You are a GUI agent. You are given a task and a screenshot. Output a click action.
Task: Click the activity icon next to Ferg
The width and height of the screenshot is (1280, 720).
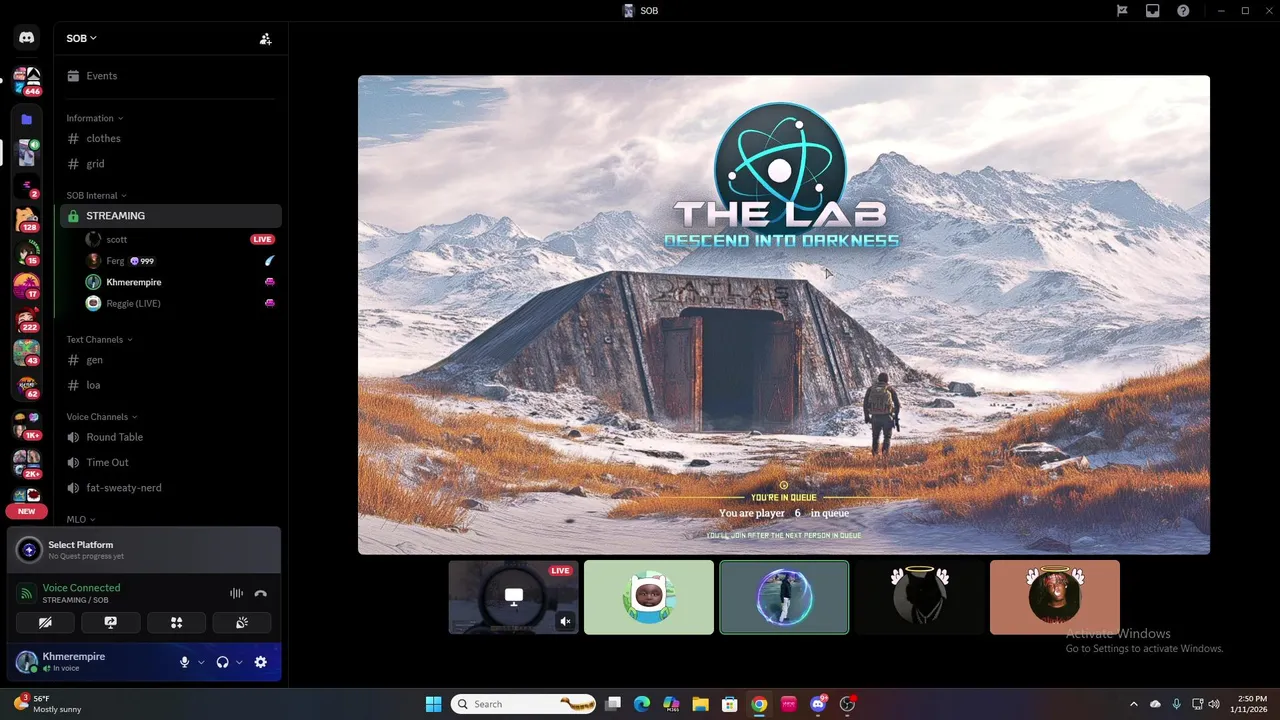pyautogui.click(x=269, y=261)
